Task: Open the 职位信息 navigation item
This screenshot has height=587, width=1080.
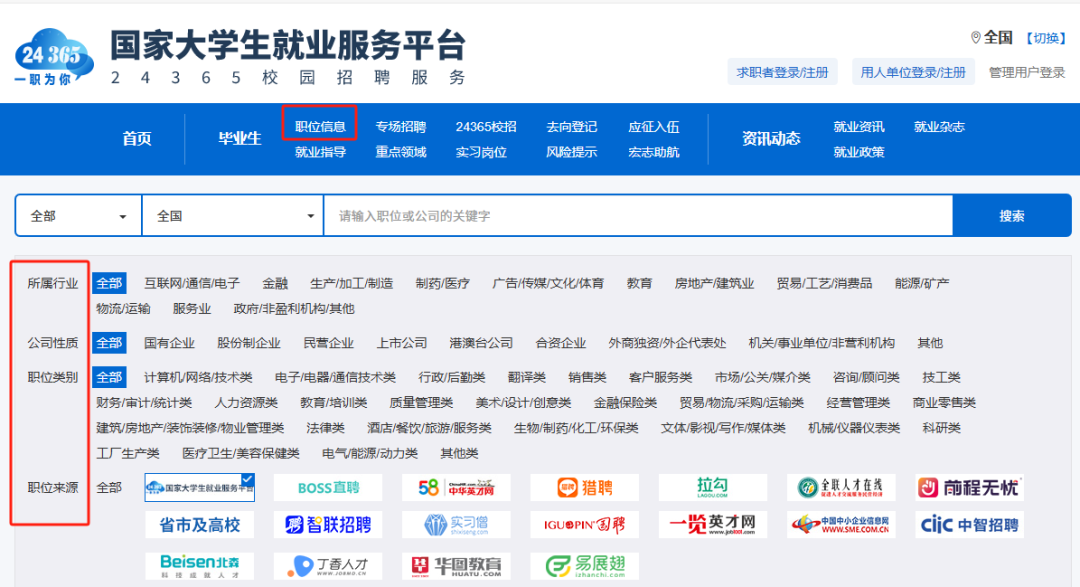Action: pos(320,126)
